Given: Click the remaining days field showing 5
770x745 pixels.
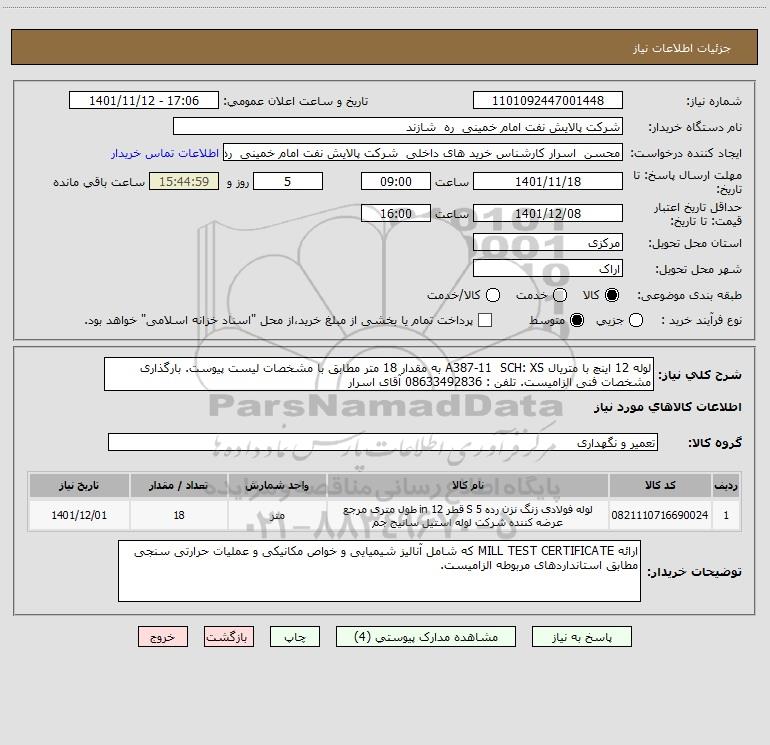Looking at the screenshot, I should tap(288, 182).
